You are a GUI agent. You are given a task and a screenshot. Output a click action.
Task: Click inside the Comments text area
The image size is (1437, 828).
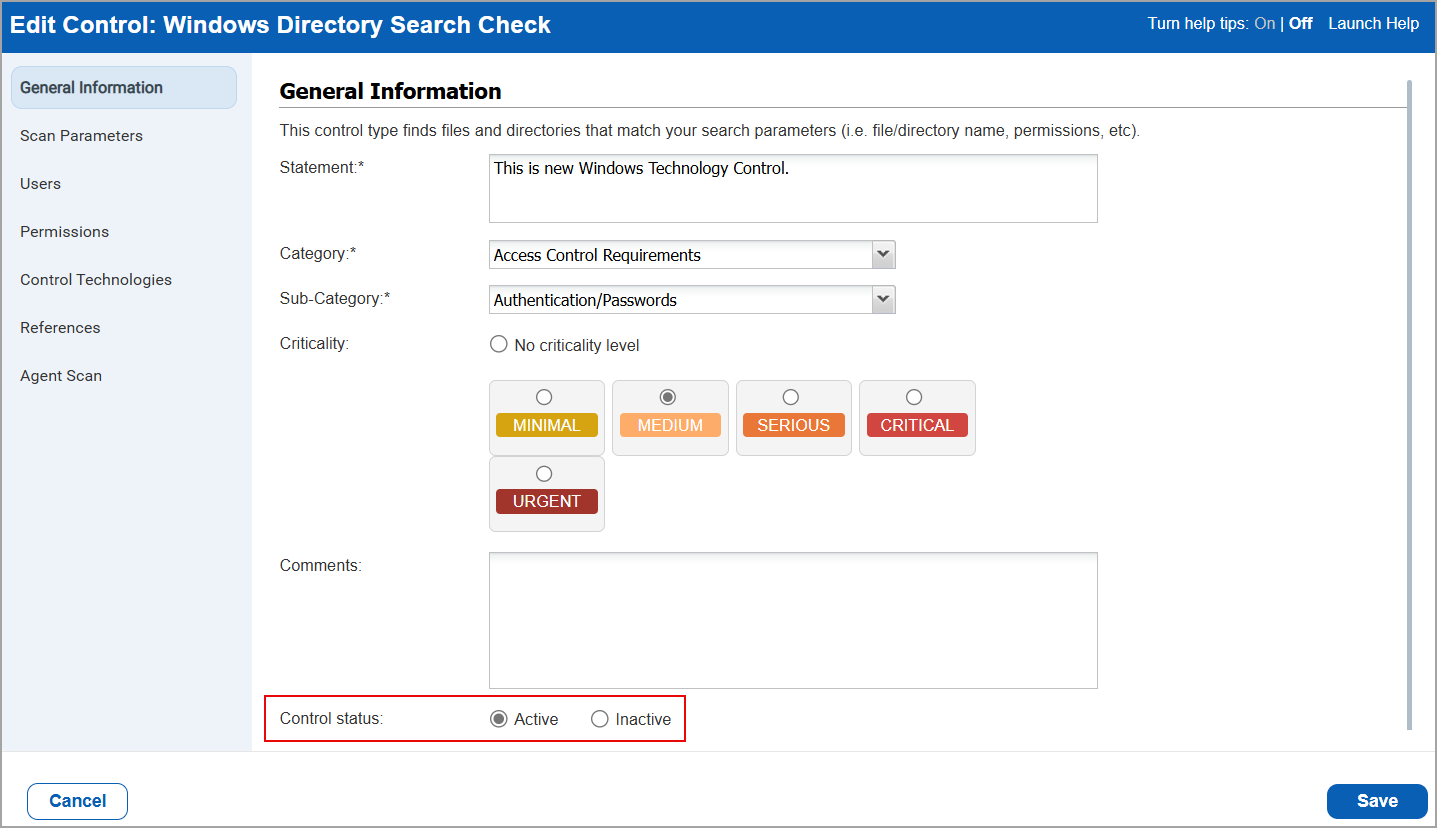pyautogui.click(x=793, y=620)
